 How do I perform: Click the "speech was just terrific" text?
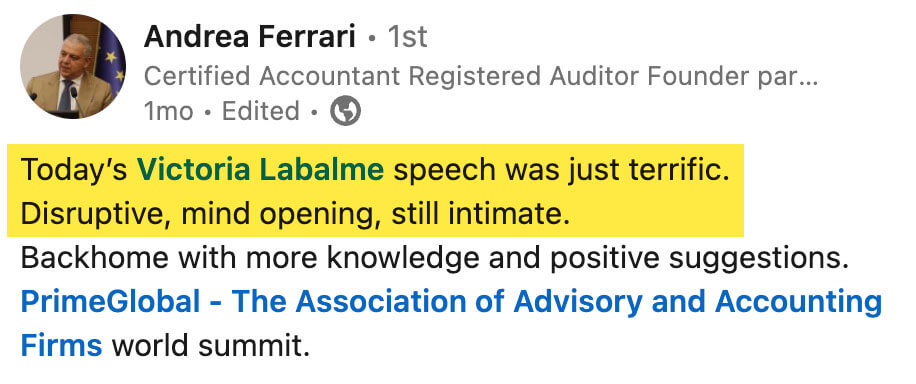coord(561,170)
